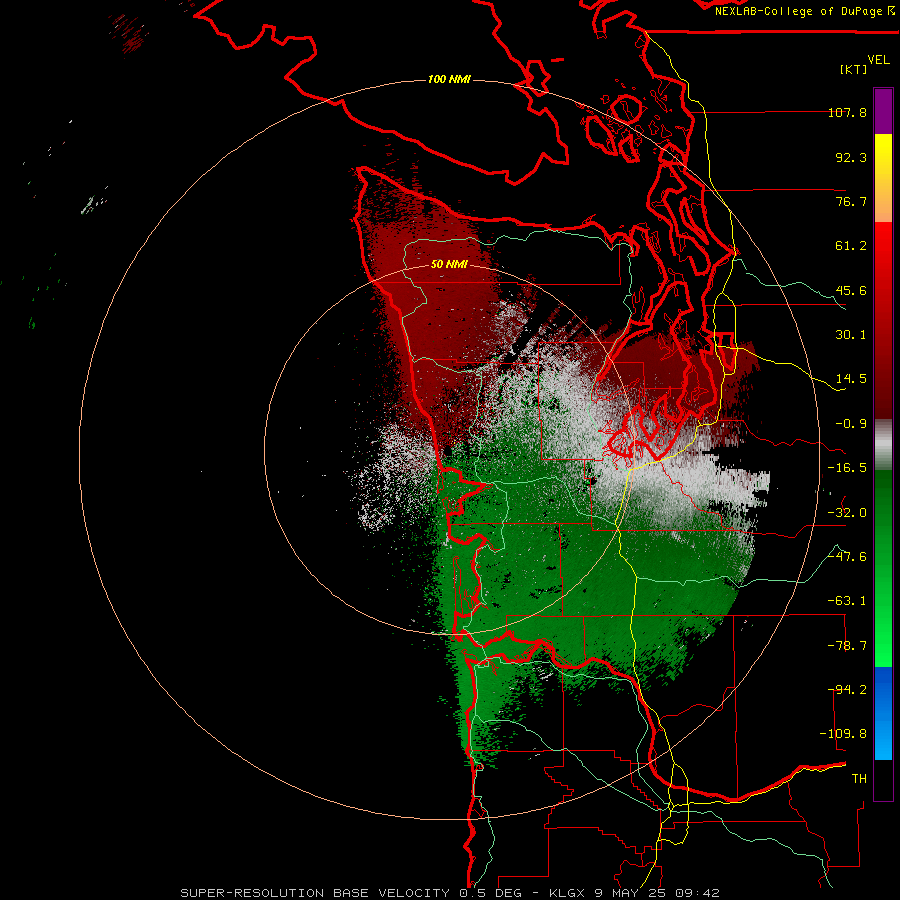
Task: Select the 107.8 legend value
Action: (x=847, y=112)
